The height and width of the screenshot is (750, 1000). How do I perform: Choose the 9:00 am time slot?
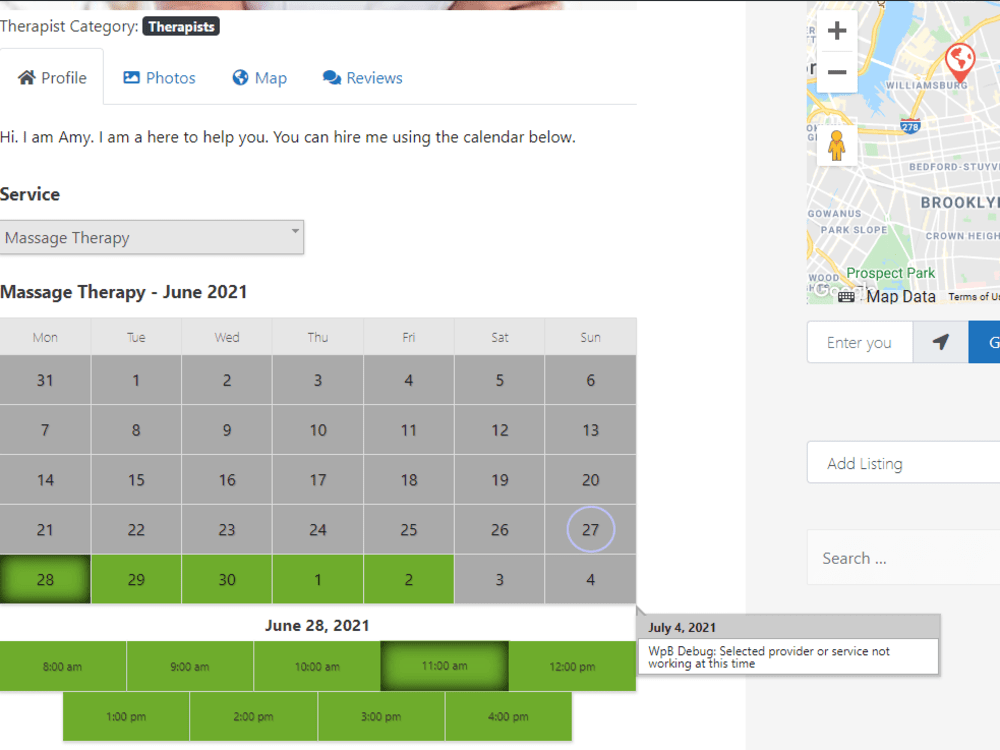tap(189, 666)
